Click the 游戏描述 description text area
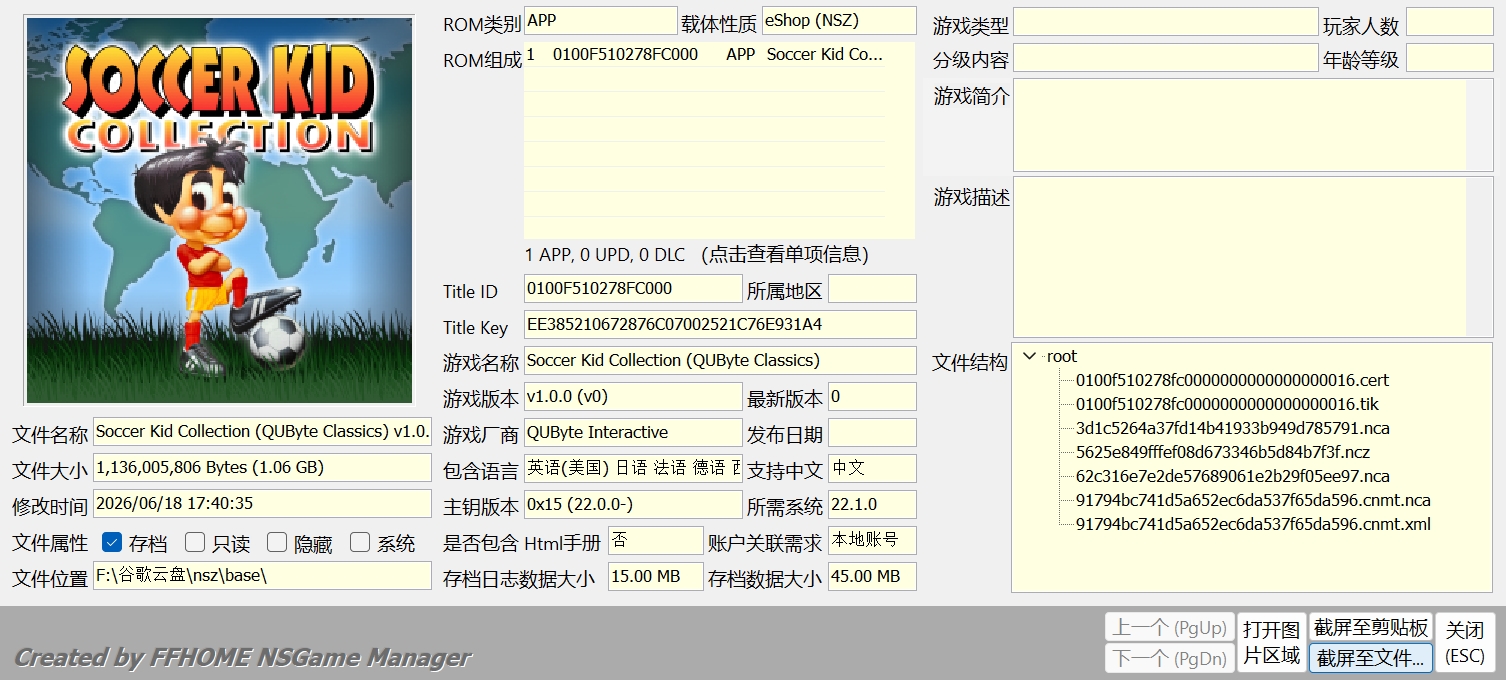This screenshot has height=680, width=1506. (x=1253, y=257)
